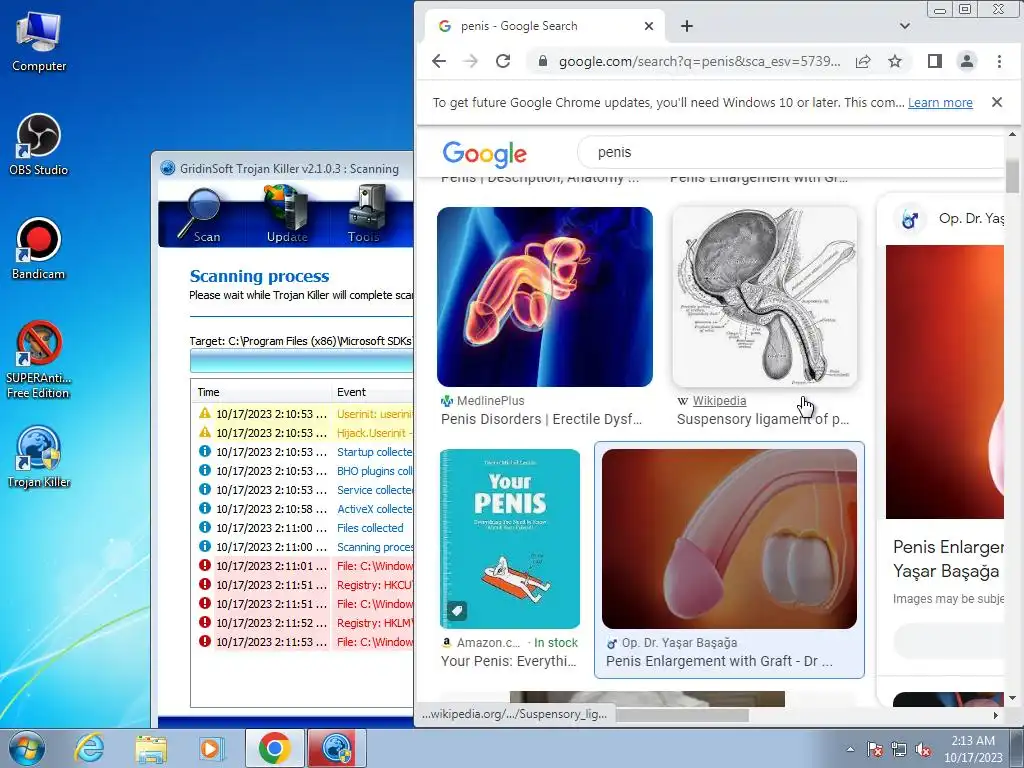Click the Wikipedia source link
This screenshot has width=1024, height=768.
pyautogui.click(x=719, y=401)
